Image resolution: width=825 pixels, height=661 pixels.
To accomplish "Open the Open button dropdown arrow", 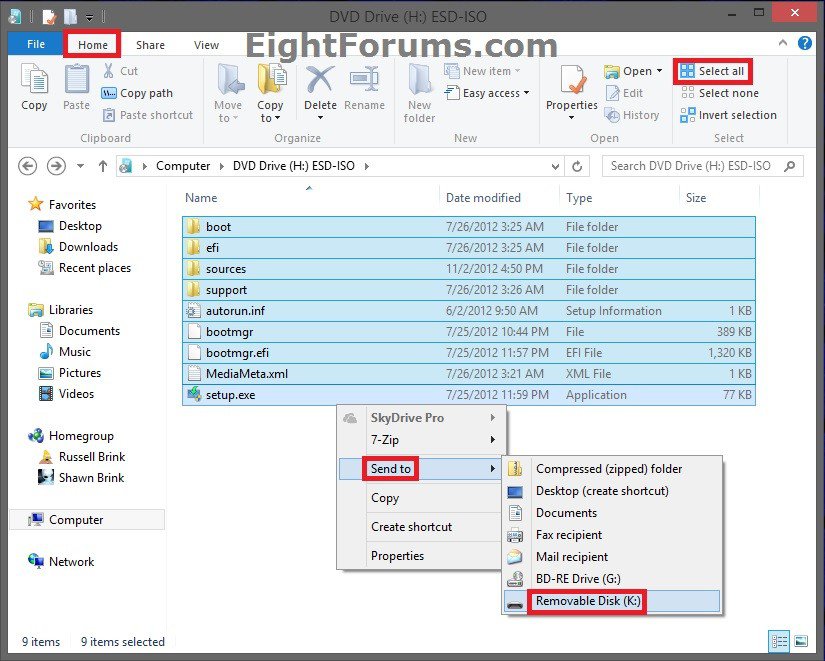I will pos(659,71).
